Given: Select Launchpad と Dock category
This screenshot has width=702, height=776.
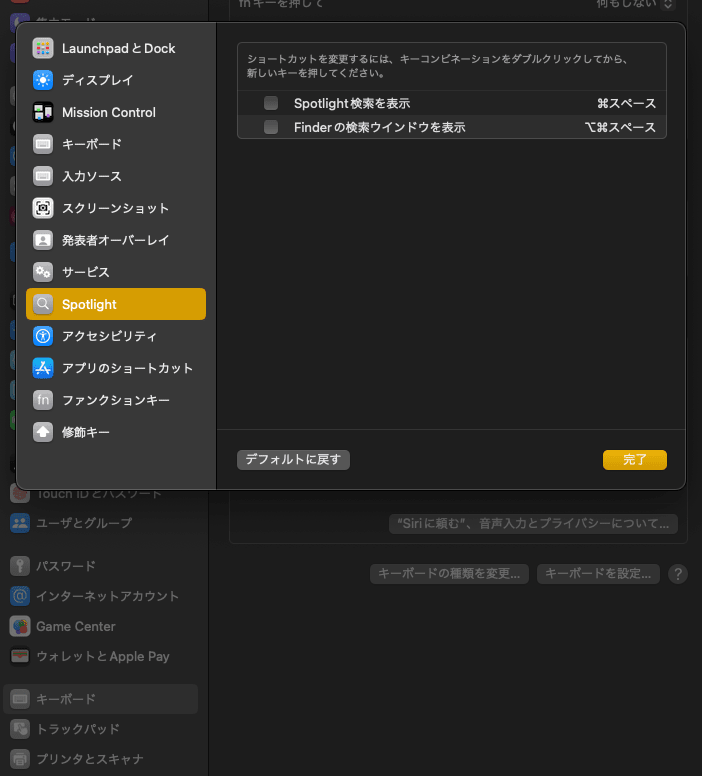Looking at the screenshot, I should pos(116,48).
